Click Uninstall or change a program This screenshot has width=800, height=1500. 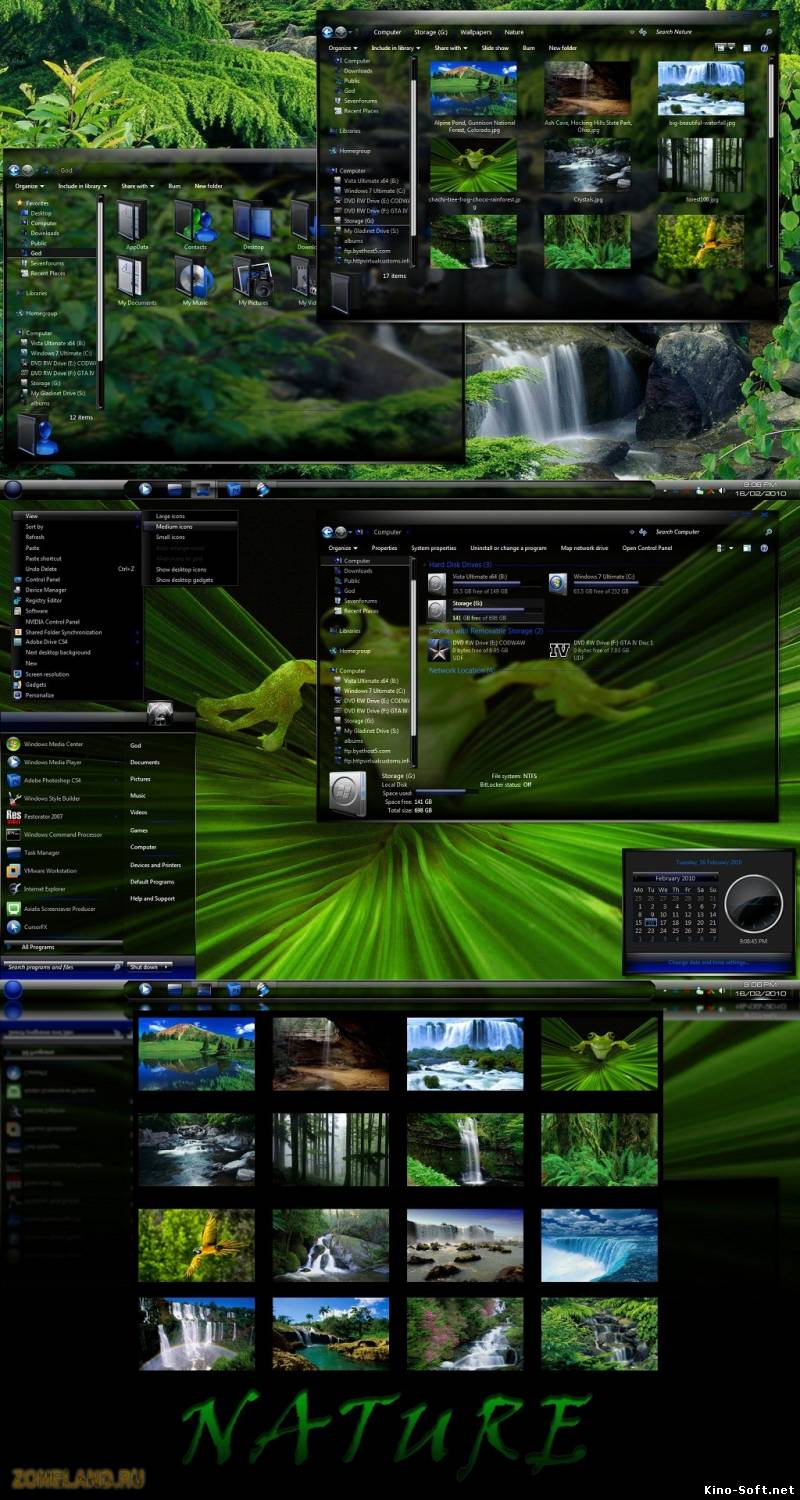coord(508,548)
